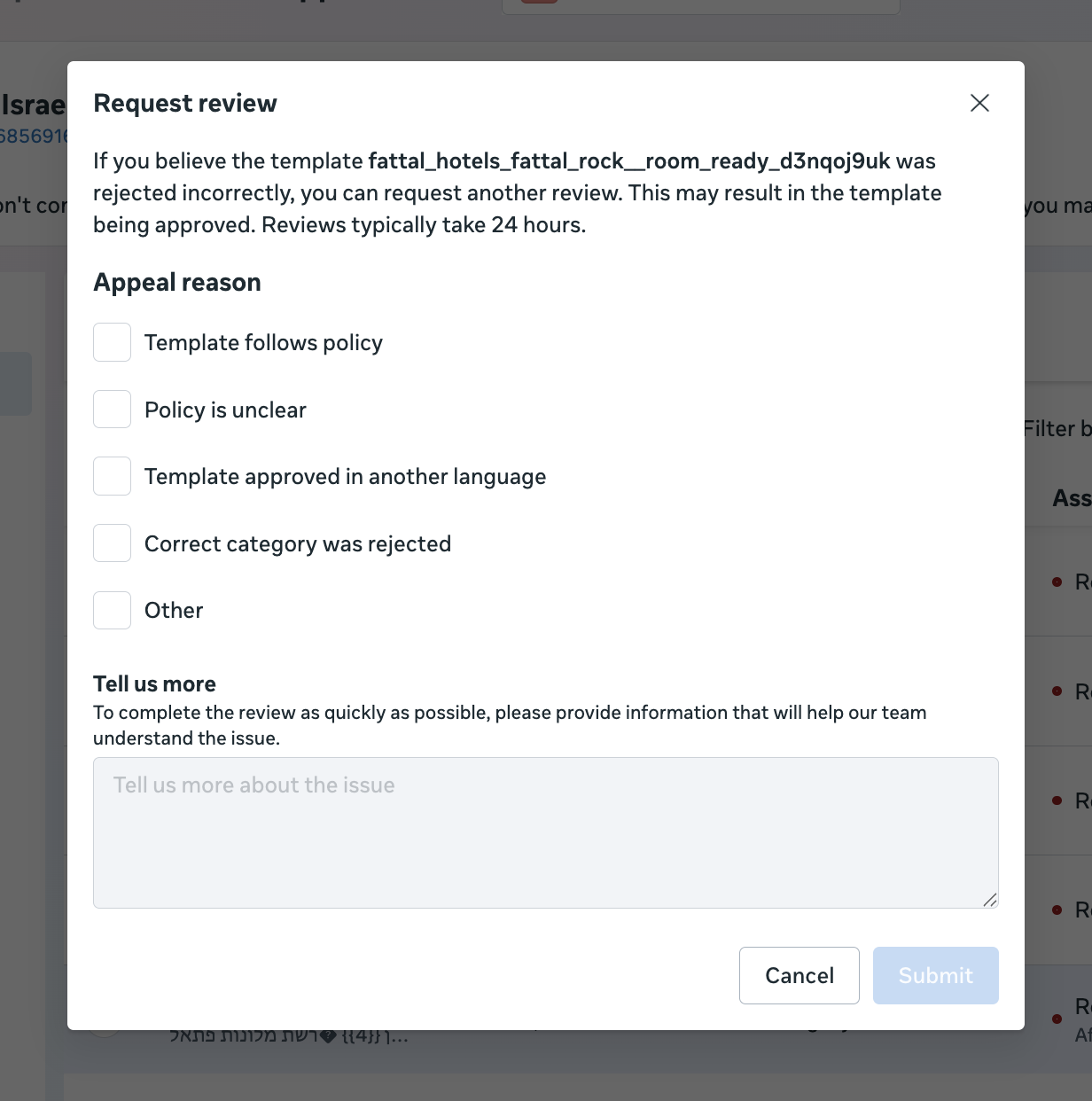
Task: Click the bold template name in the dialog
Action: point(628,161)
